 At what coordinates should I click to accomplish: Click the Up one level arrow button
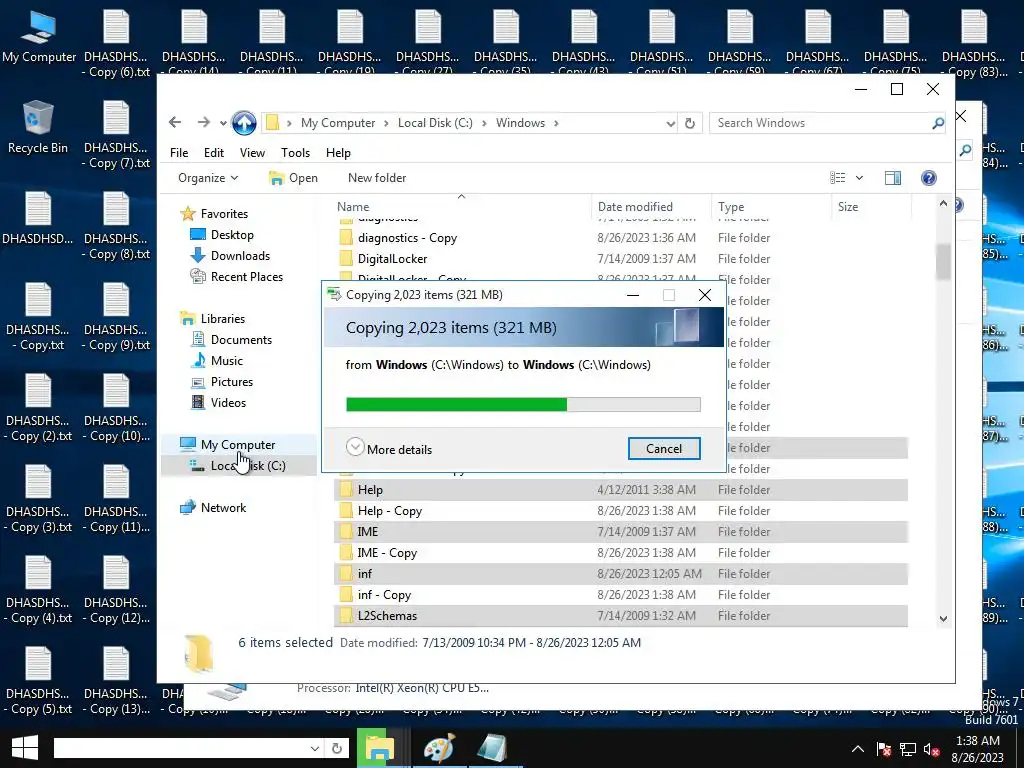tap(244, 123)
